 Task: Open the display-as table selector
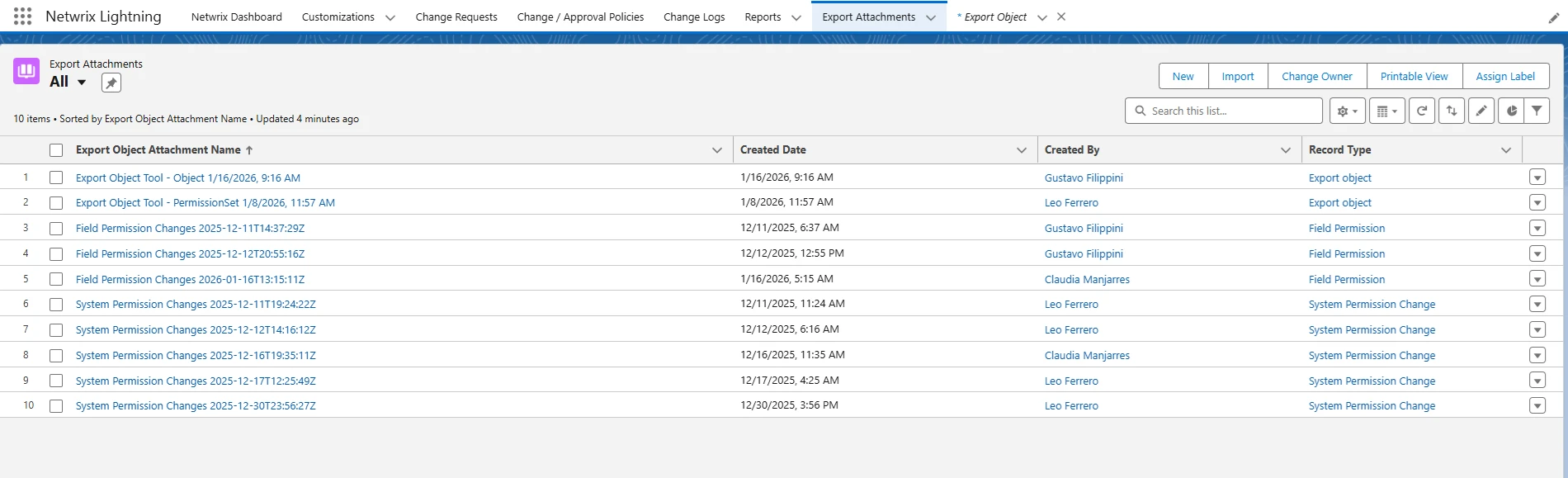(1386, 111)
